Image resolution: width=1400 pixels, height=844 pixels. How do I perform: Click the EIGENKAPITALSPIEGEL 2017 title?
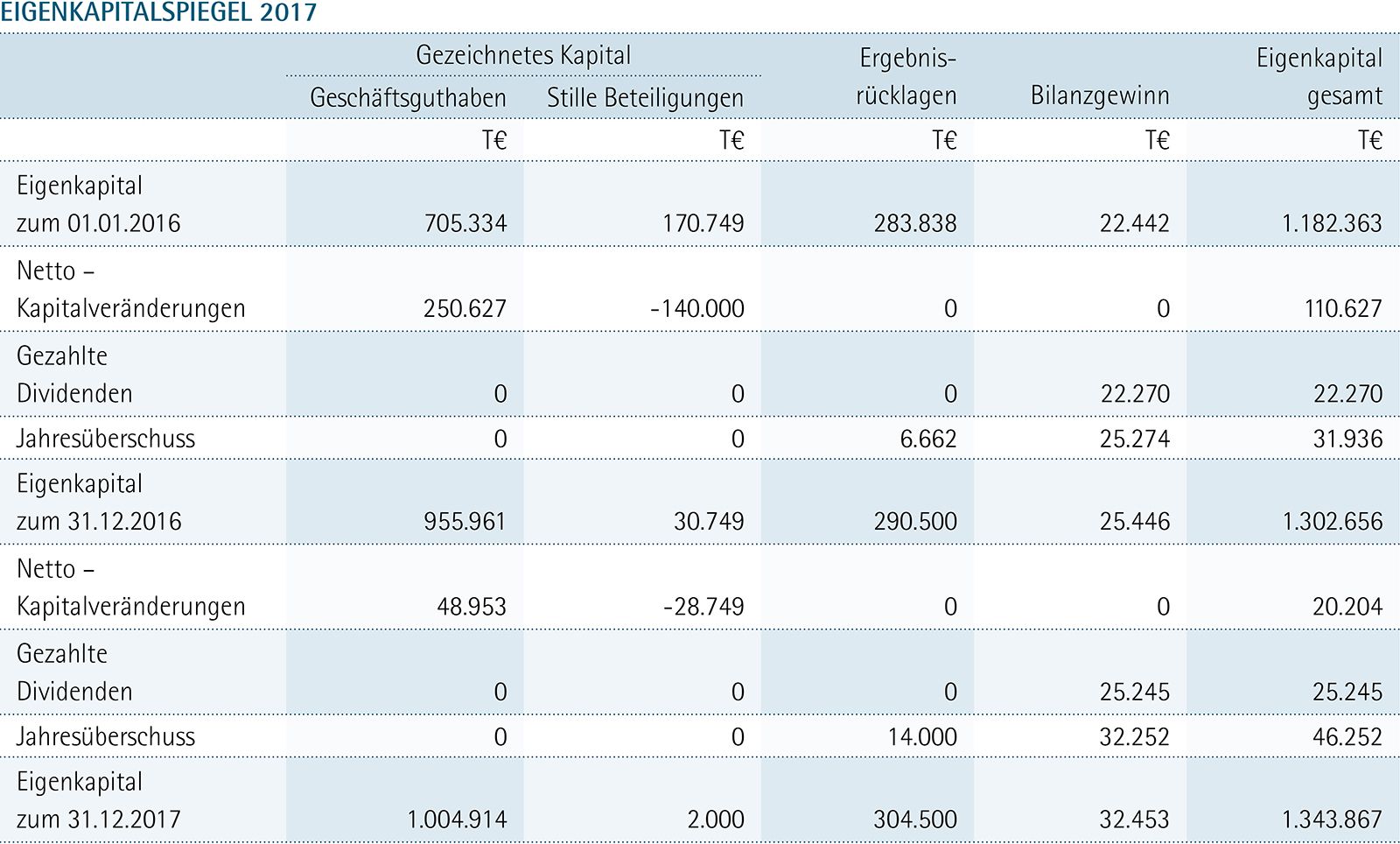point(158,13)
